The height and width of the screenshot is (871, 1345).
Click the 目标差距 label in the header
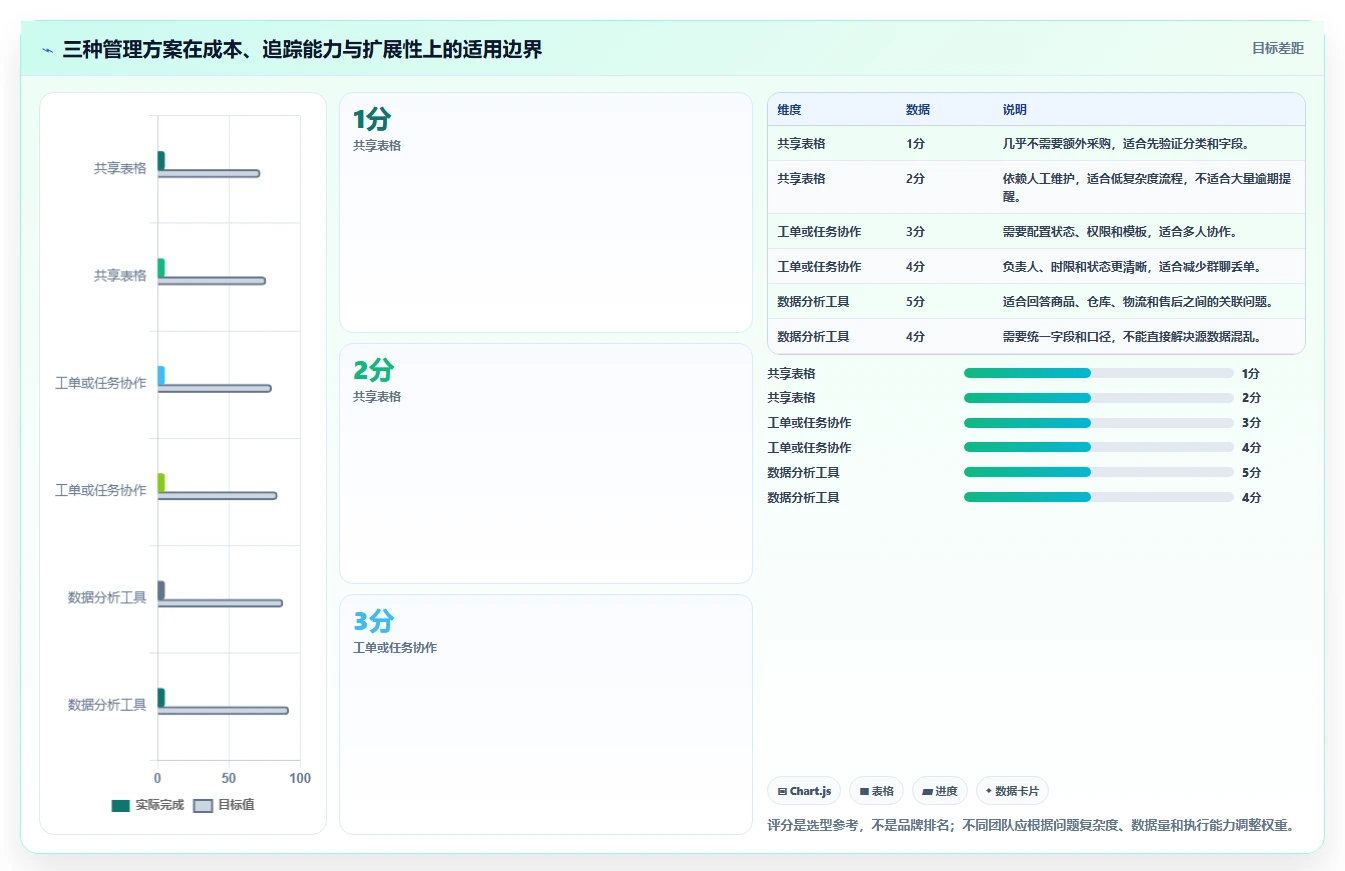tap(1278, 48)
